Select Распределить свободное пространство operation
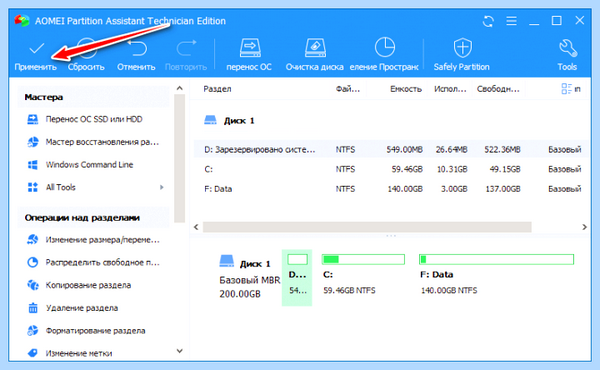 point(94,262)
